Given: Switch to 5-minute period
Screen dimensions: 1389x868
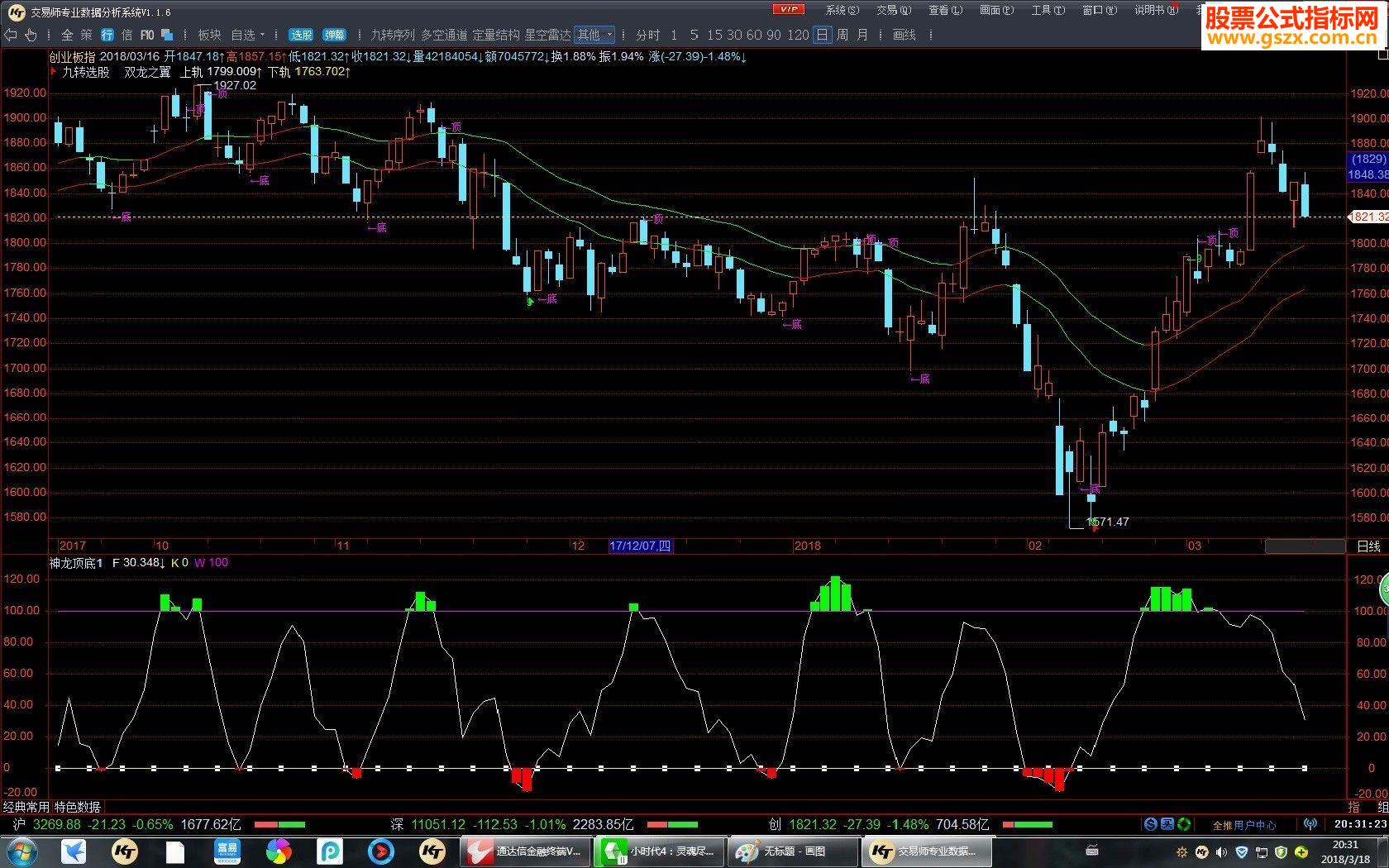Looking at the screenshot, I should point(694,35).
